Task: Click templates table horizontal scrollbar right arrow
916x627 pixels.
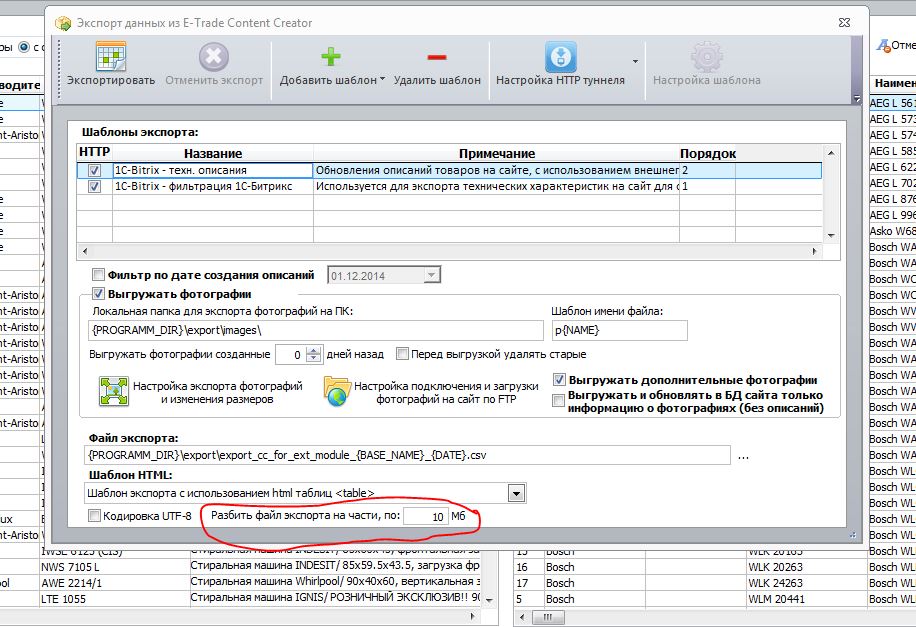Action: tap(814, 251)
